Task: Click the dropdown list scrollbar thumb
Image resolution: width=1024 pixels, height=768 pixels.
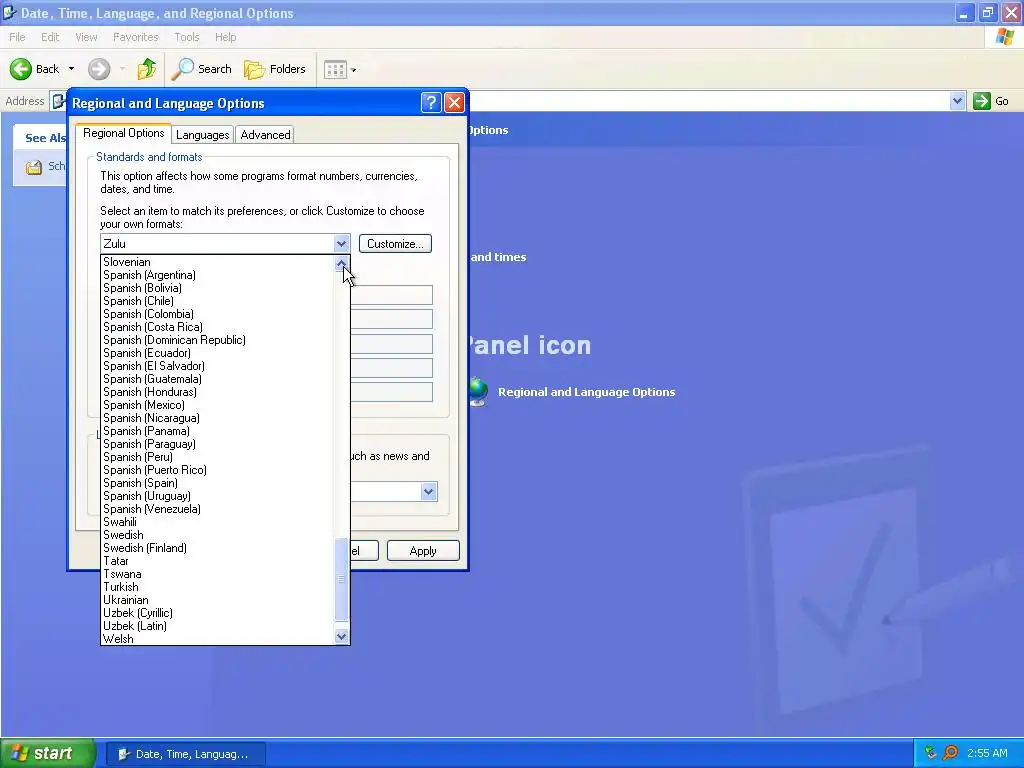Action: (x=341, y=579)
